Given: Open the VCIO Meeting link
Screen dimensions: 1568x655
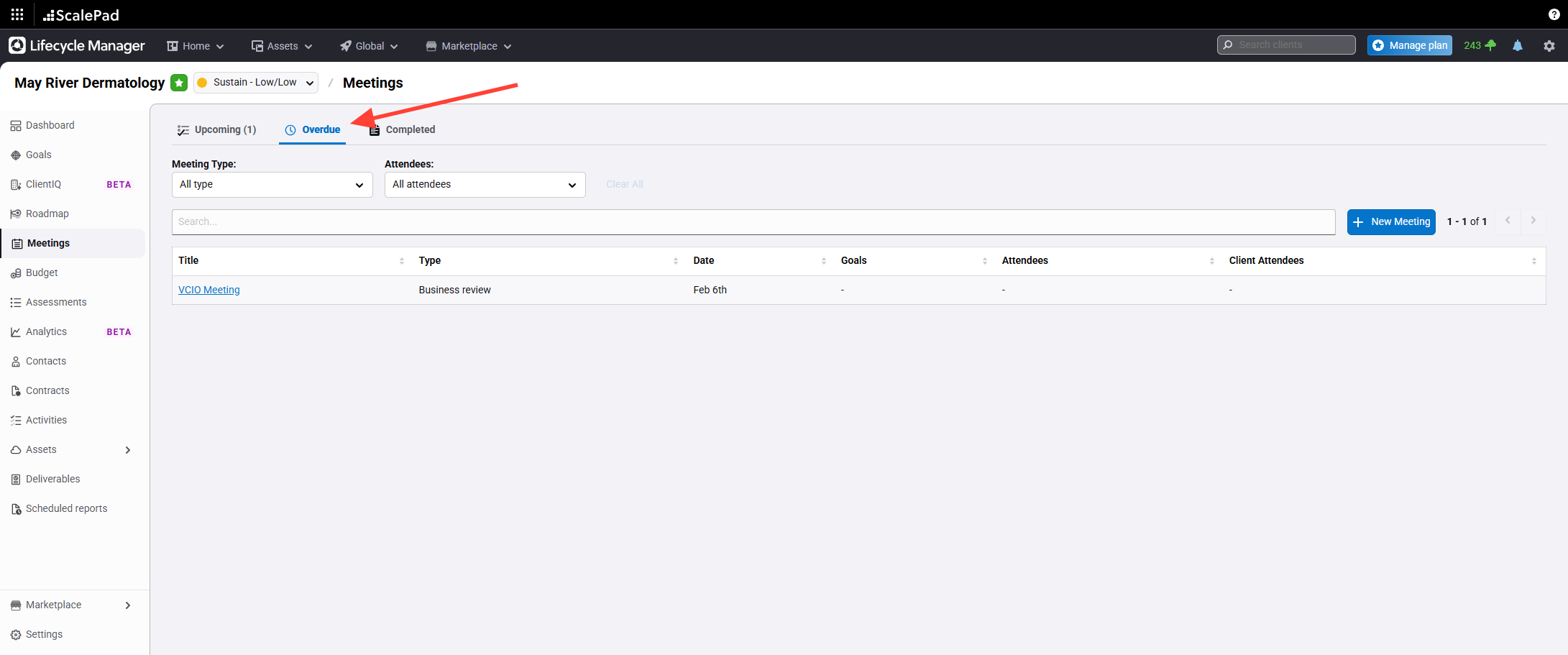Looking at the screenshot, I should (209, 290).
